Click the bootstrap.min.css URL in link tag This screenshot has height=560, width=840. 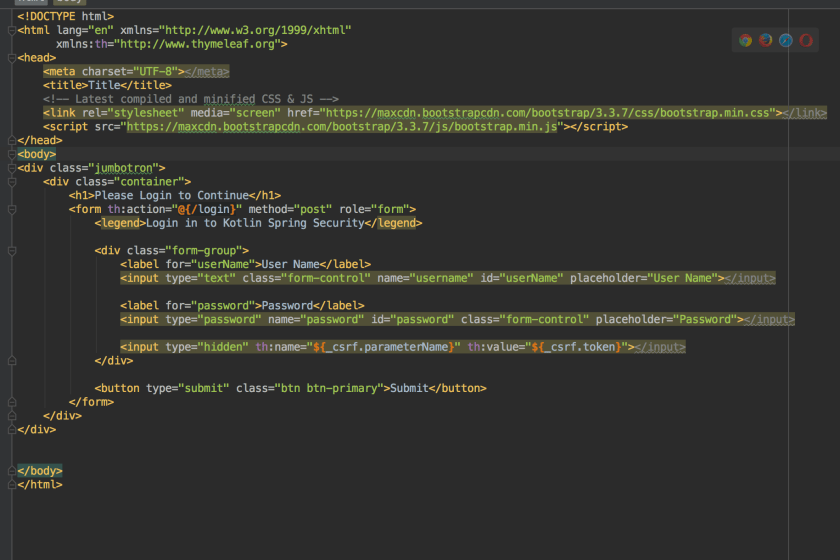[548, 113]
